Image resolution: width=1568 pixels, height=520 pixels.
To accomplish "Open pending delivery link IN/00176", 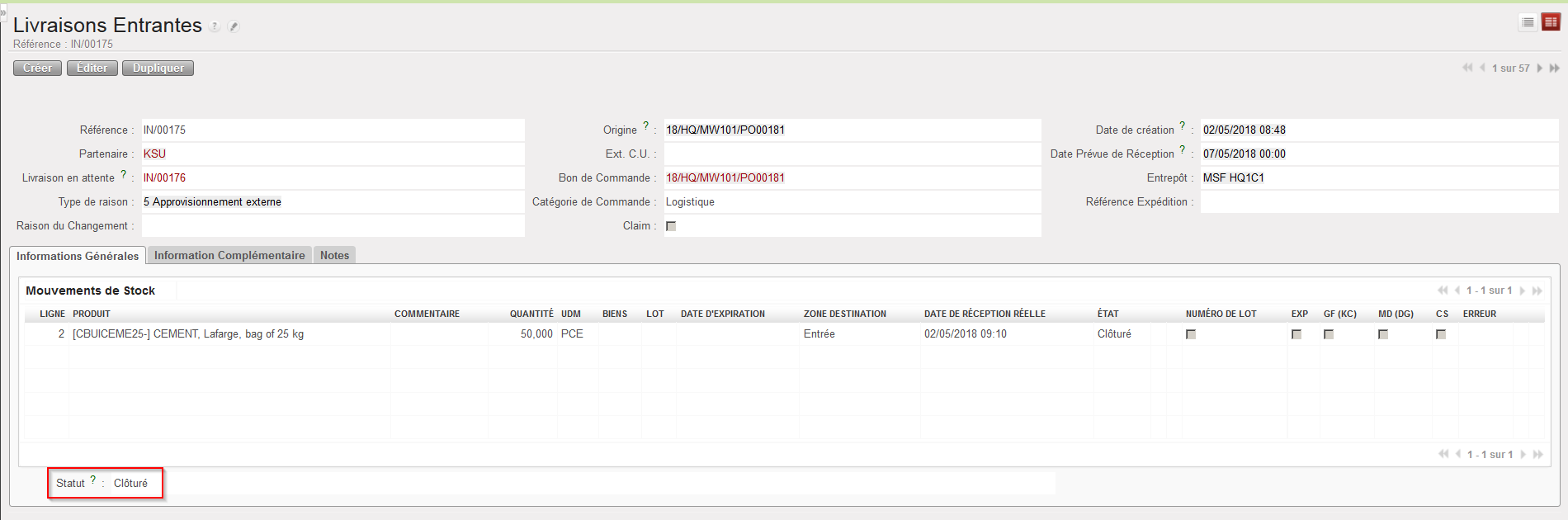I will coord(164,177).
